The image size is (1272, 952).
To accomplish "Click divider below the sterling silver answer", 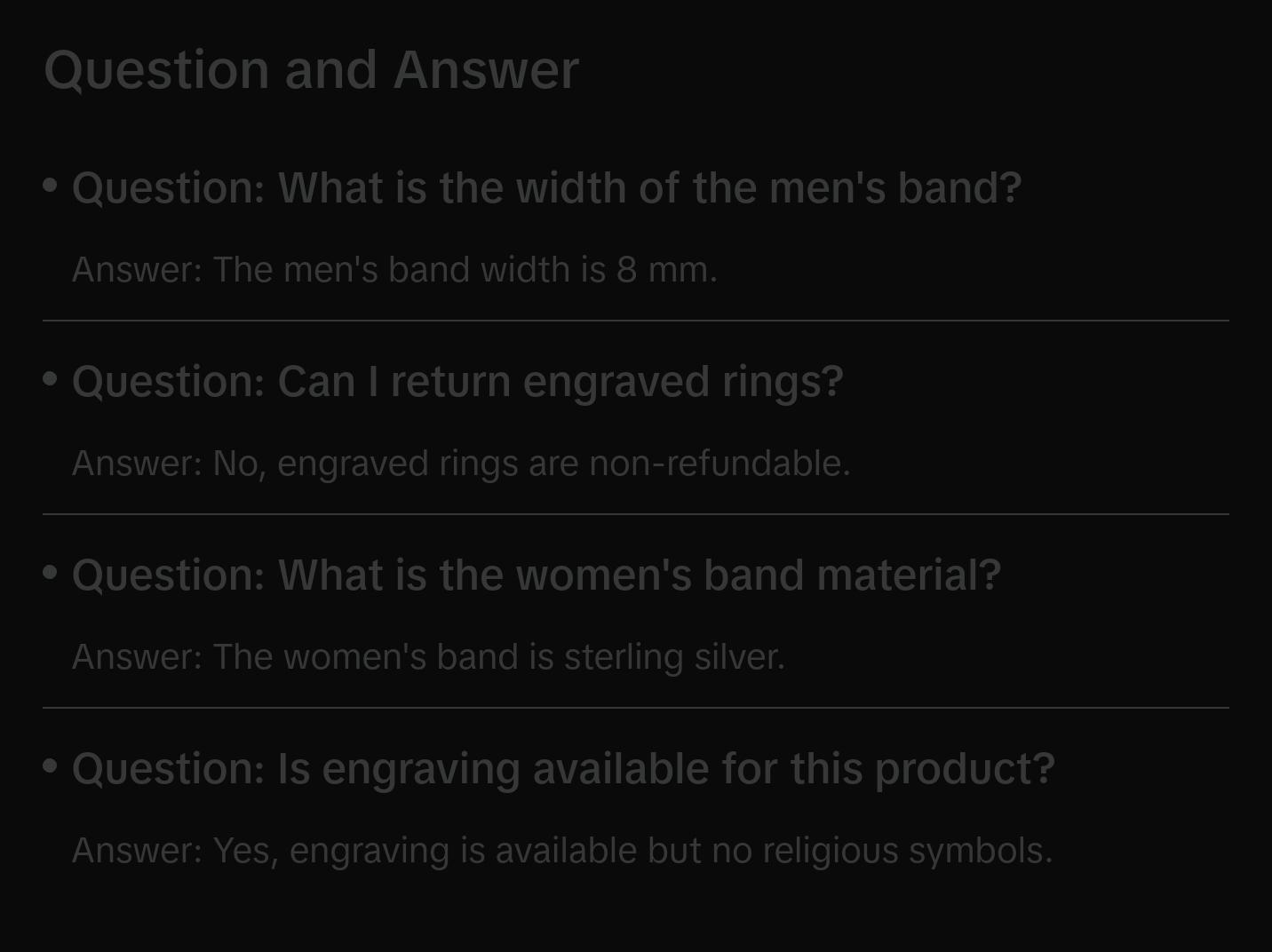I will tap(636, 708).
